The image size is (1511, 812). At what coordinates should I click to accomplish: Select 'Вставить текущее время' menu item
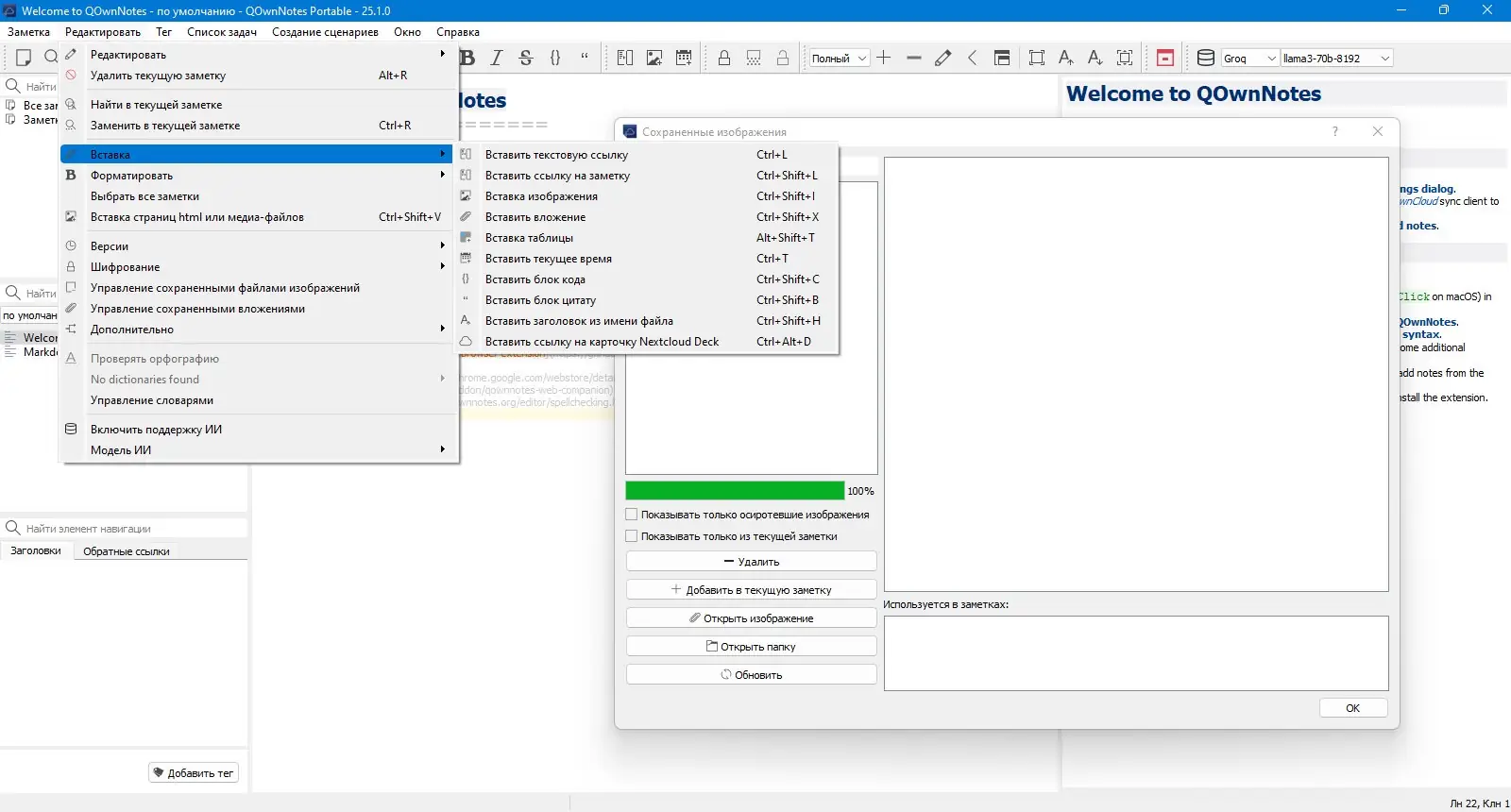pyautogui.click(x=647, y=259)
